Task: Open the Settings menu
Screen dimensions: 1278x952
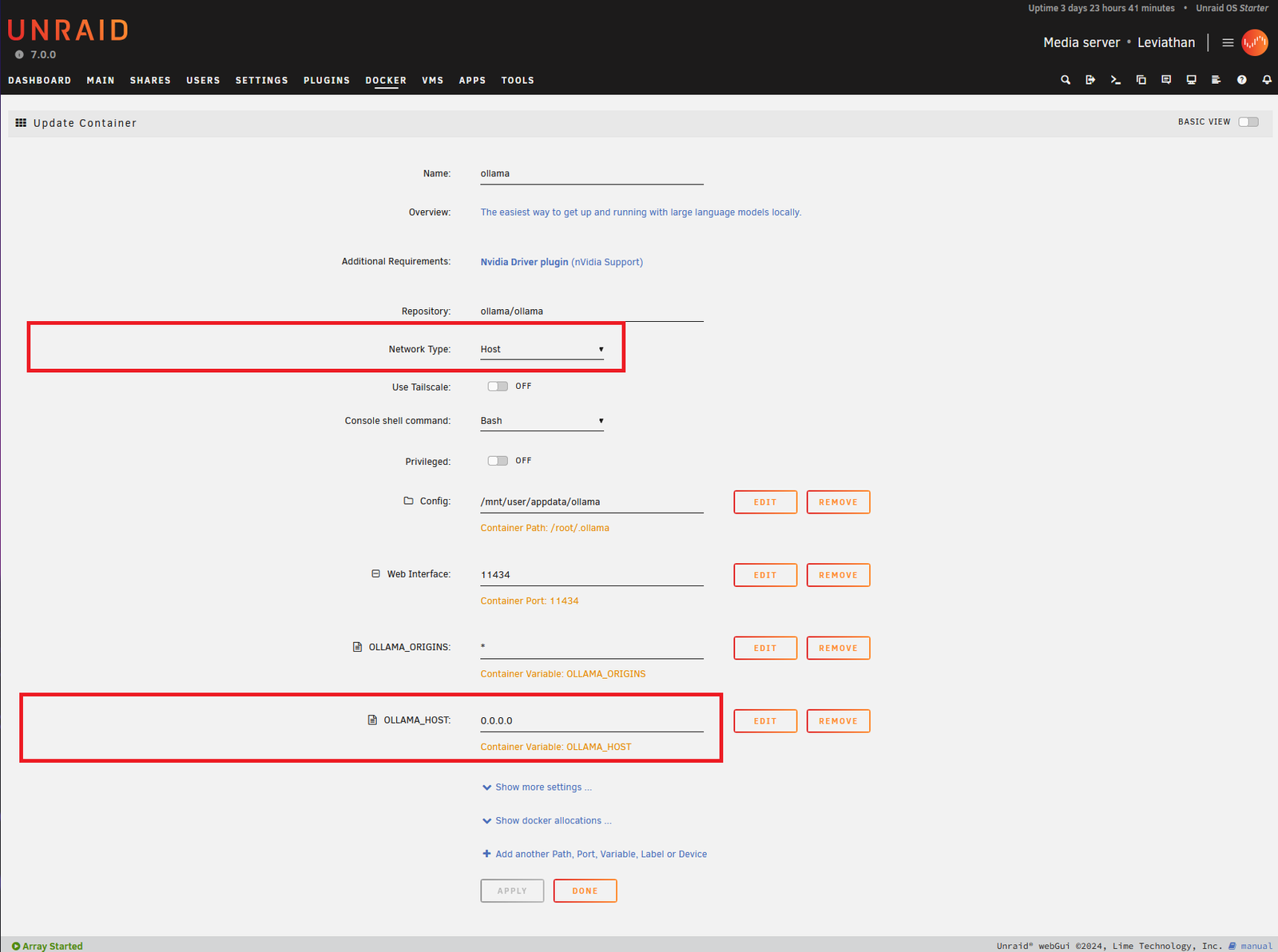Action: (261, 81)
